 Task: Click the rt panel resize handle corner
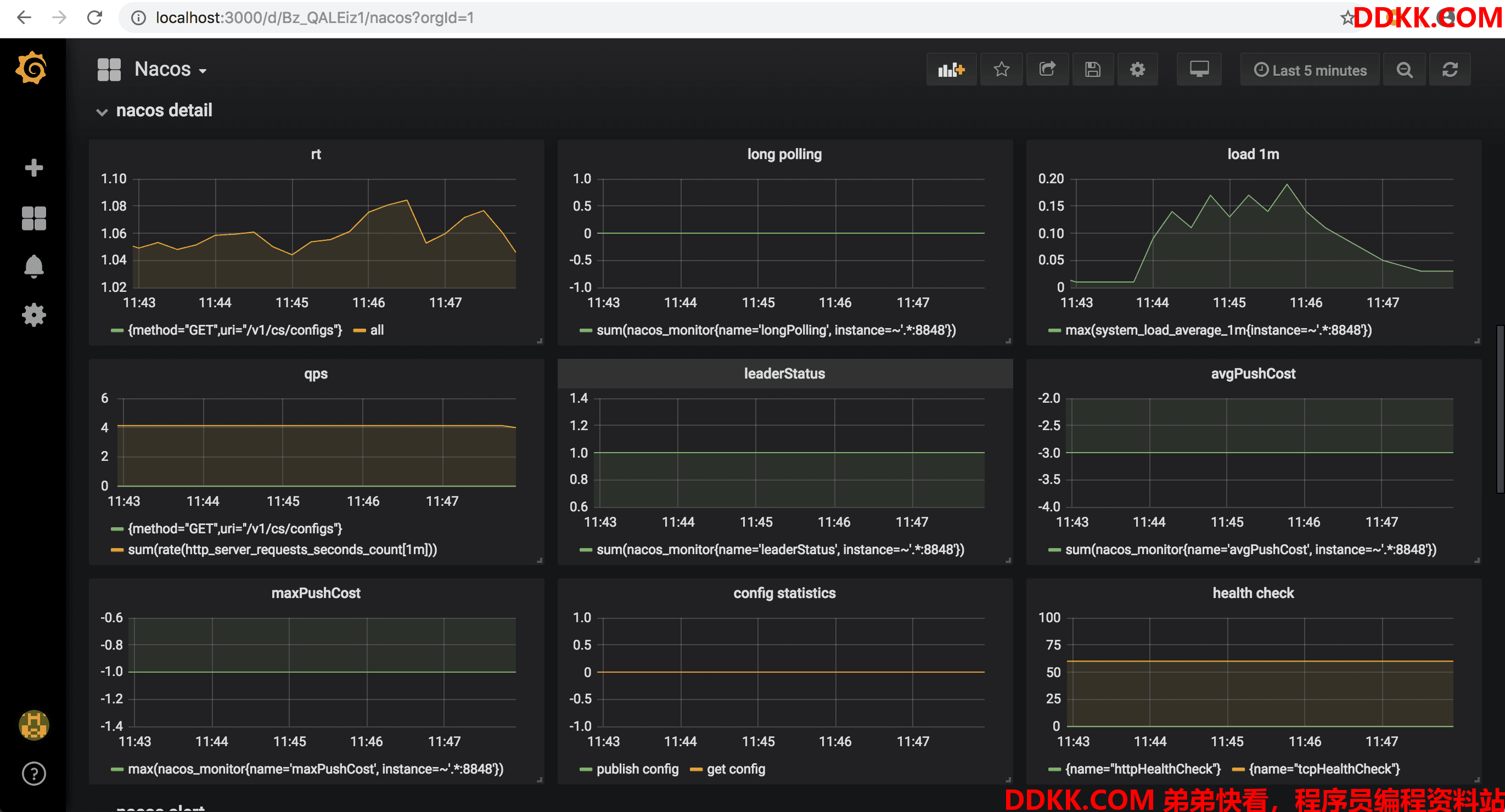(x=539, y=341)
